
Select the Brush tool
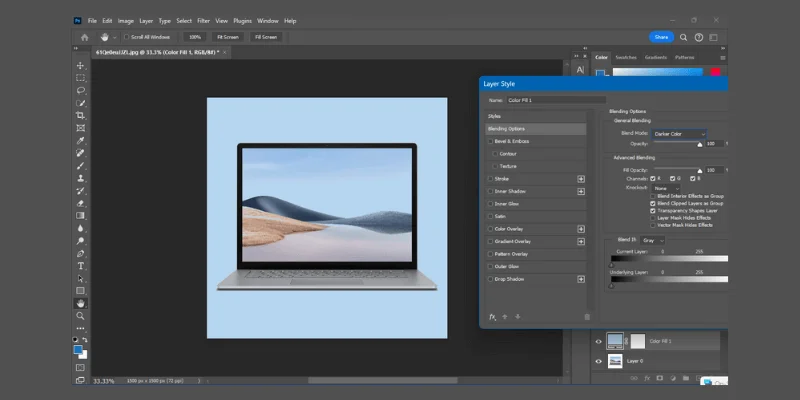tap(81, 166)
